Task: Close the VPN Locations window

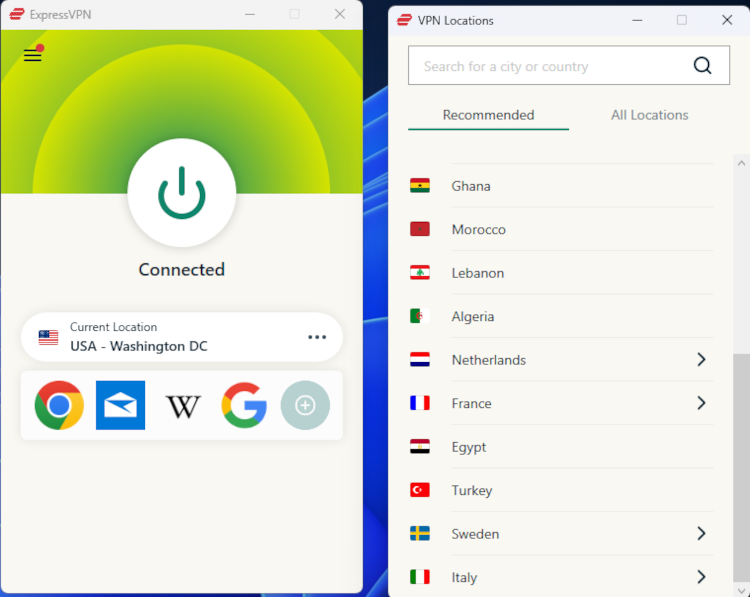Action: pyautogui.click(x=727, y=20)
